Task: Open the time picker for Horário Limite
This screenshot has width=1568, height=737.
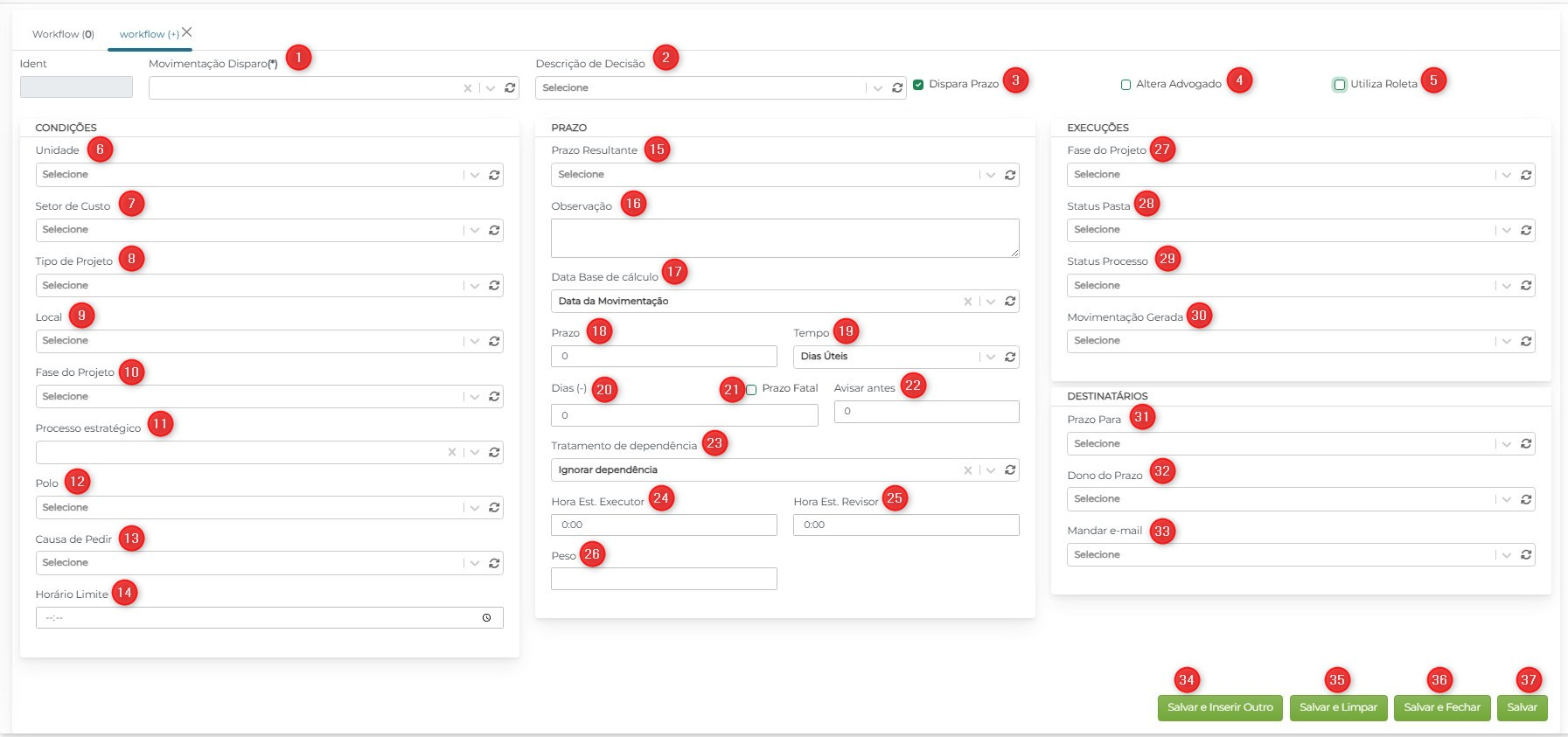Action: tap(486, 618)
